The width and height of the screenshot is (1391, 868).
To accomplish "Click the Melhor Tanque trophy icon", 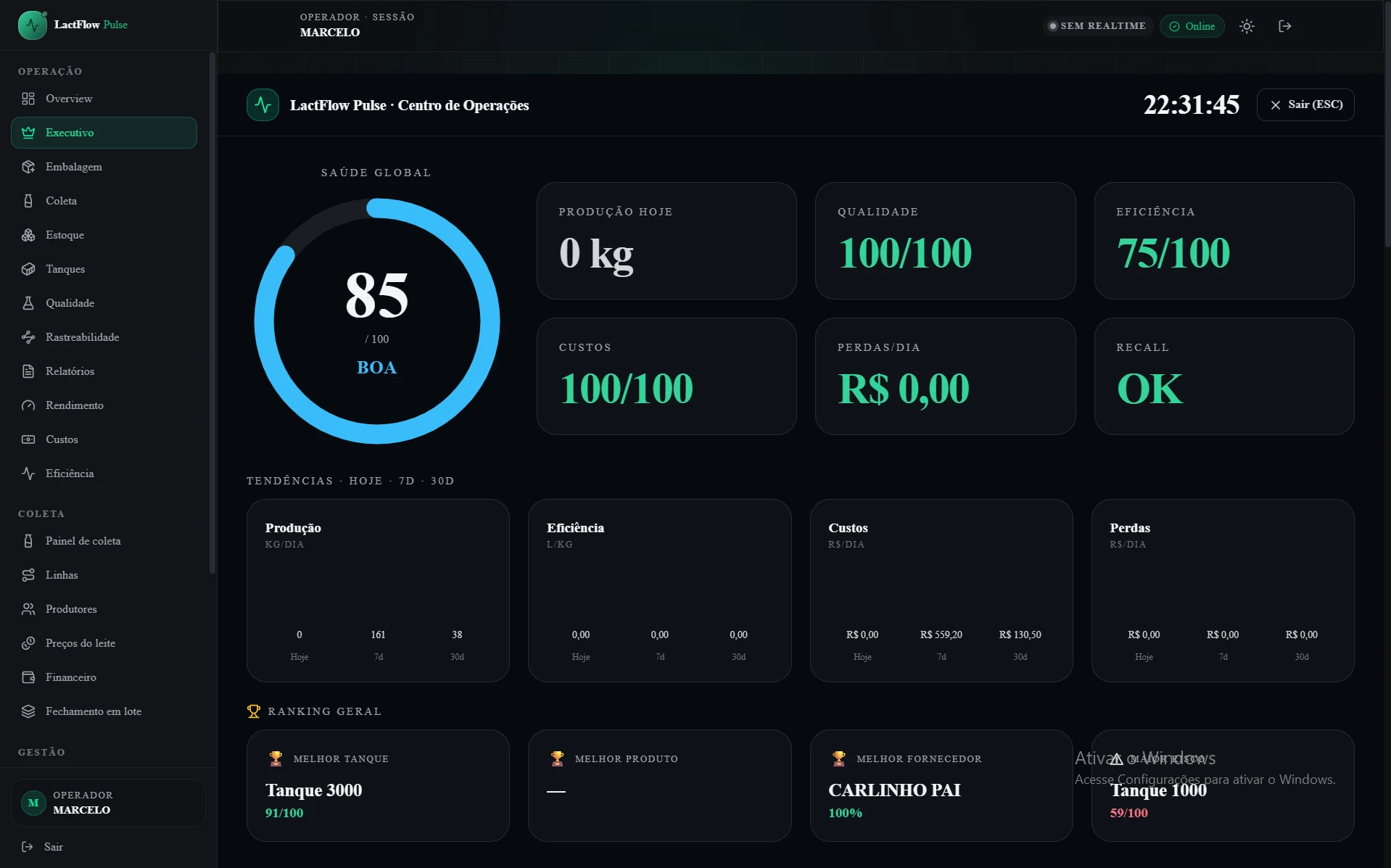I will coord(276,759).
